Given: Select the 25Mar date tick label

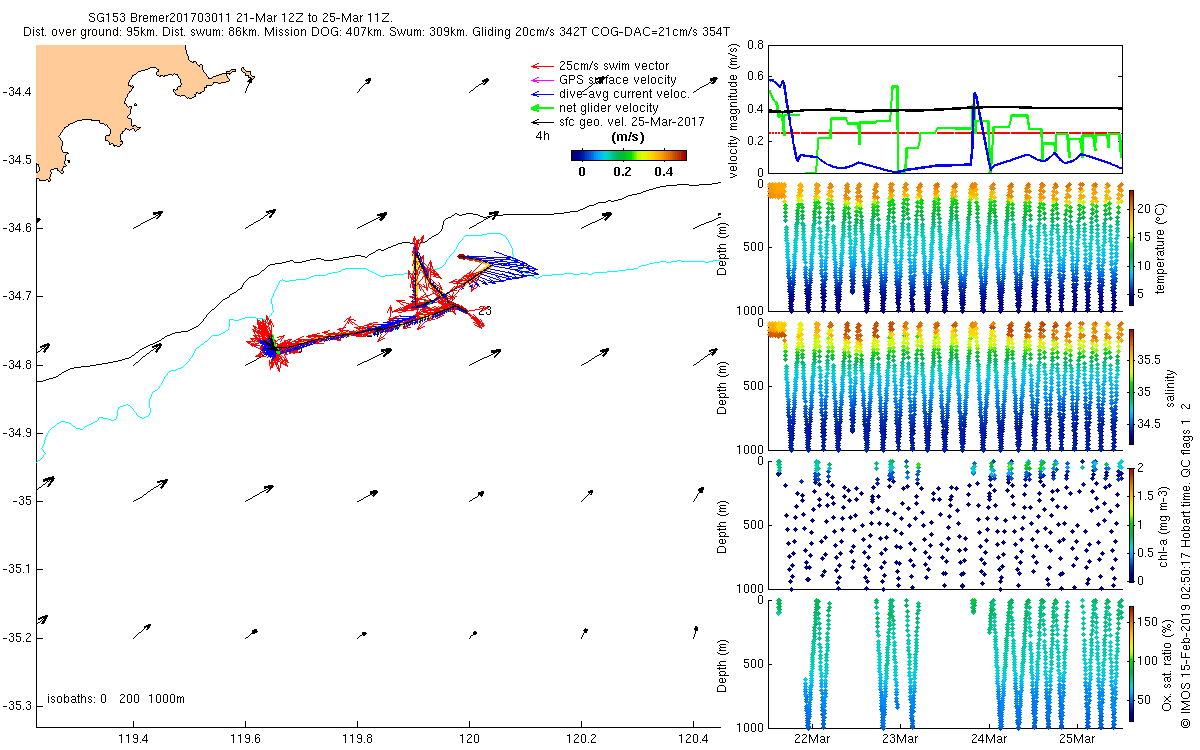Looking at the screenshot, I should 1076,738.
